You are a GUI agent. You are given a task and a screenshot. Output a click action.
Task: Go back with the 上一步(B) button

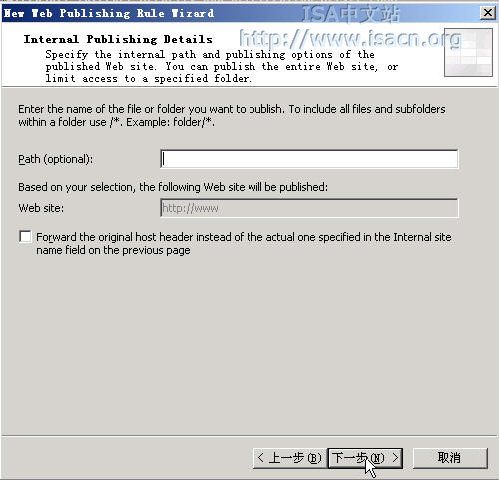point(290,458)
